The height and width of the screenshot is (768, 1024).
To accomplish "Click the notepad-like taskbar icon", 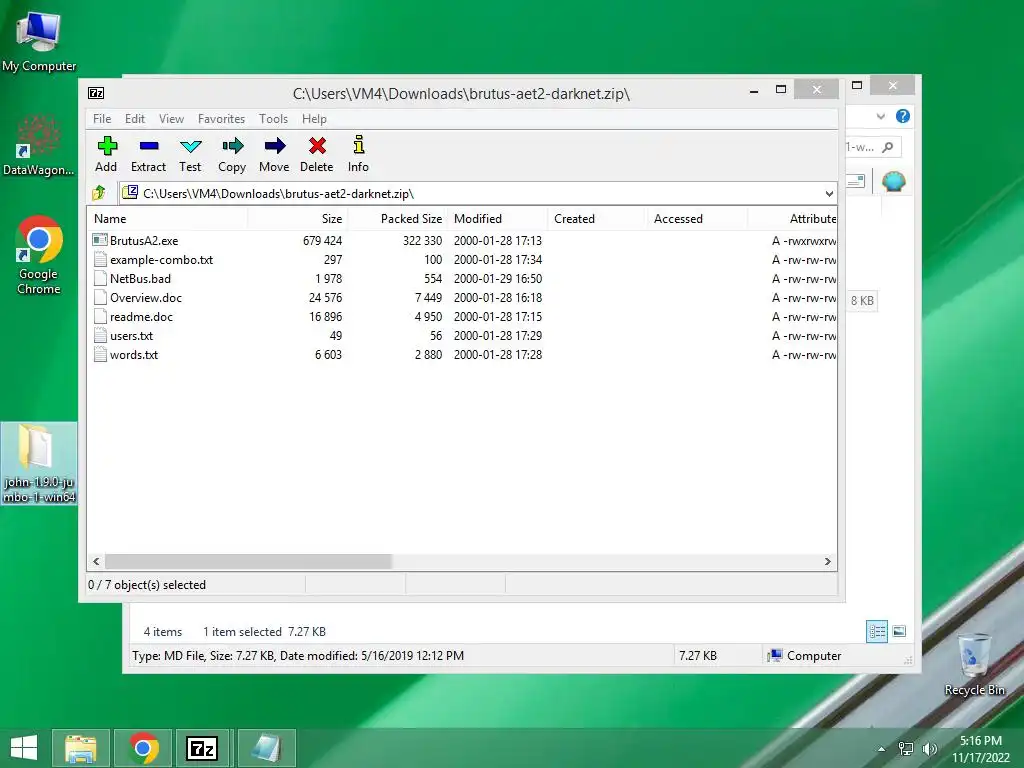I will click(266, 748).
